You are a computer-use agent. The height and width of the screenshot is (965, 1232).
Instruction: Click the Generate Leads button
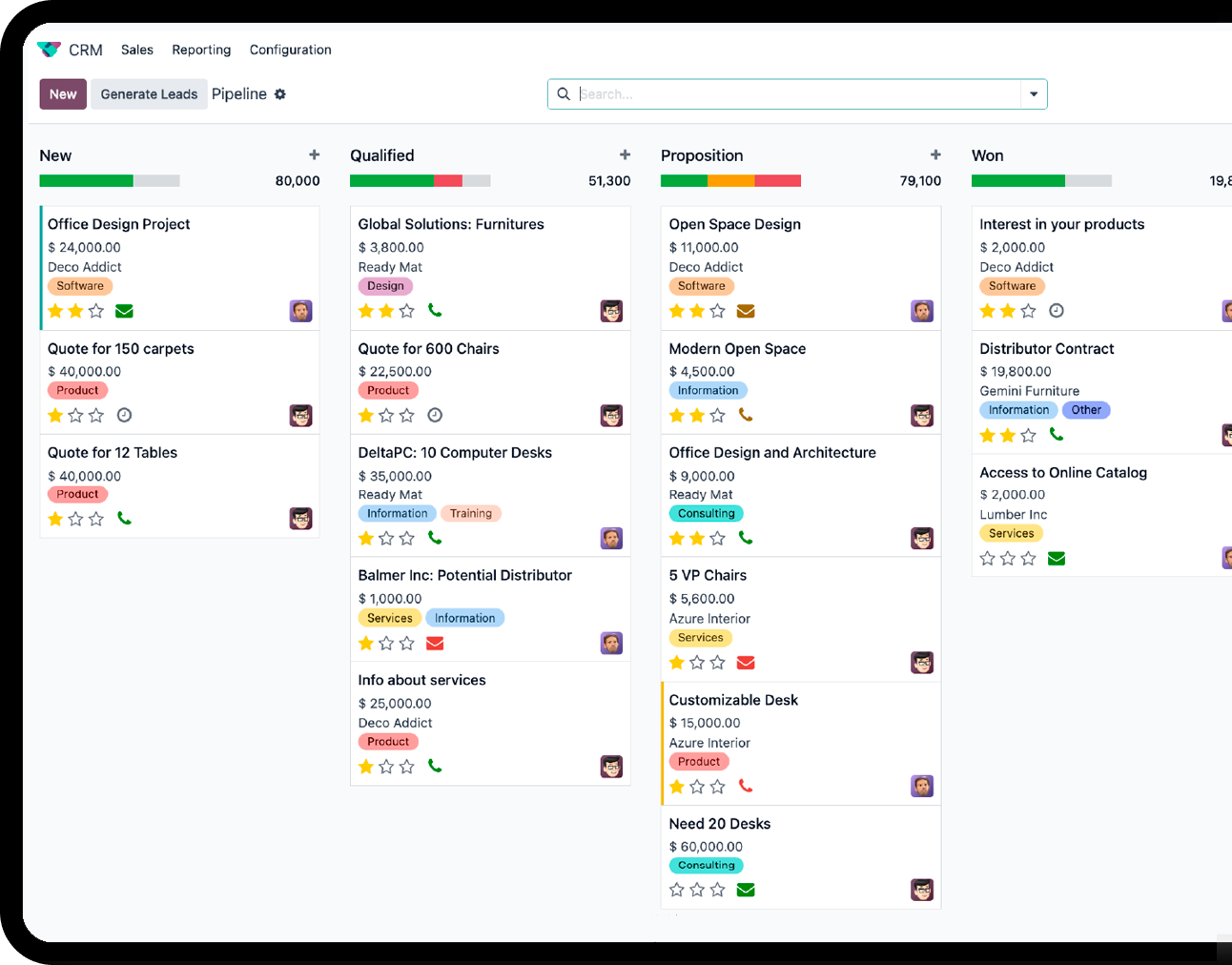[x=149, y=94]
